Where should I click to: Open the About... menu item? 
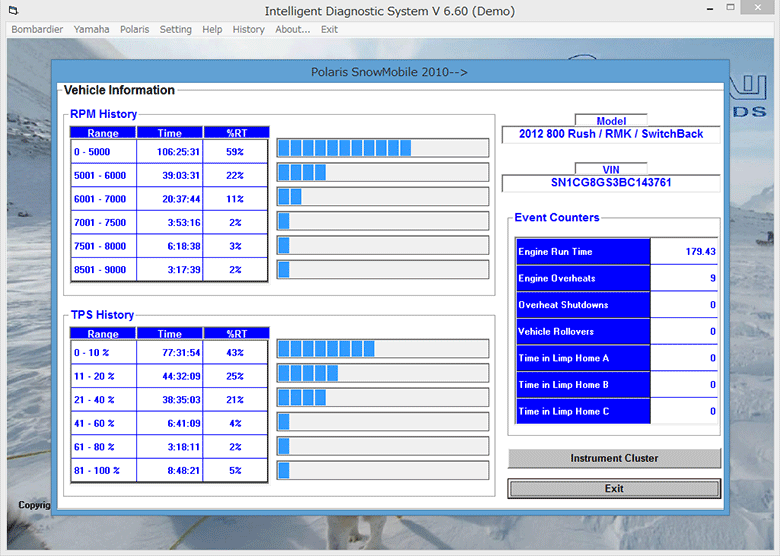click(x=292, y=29)
